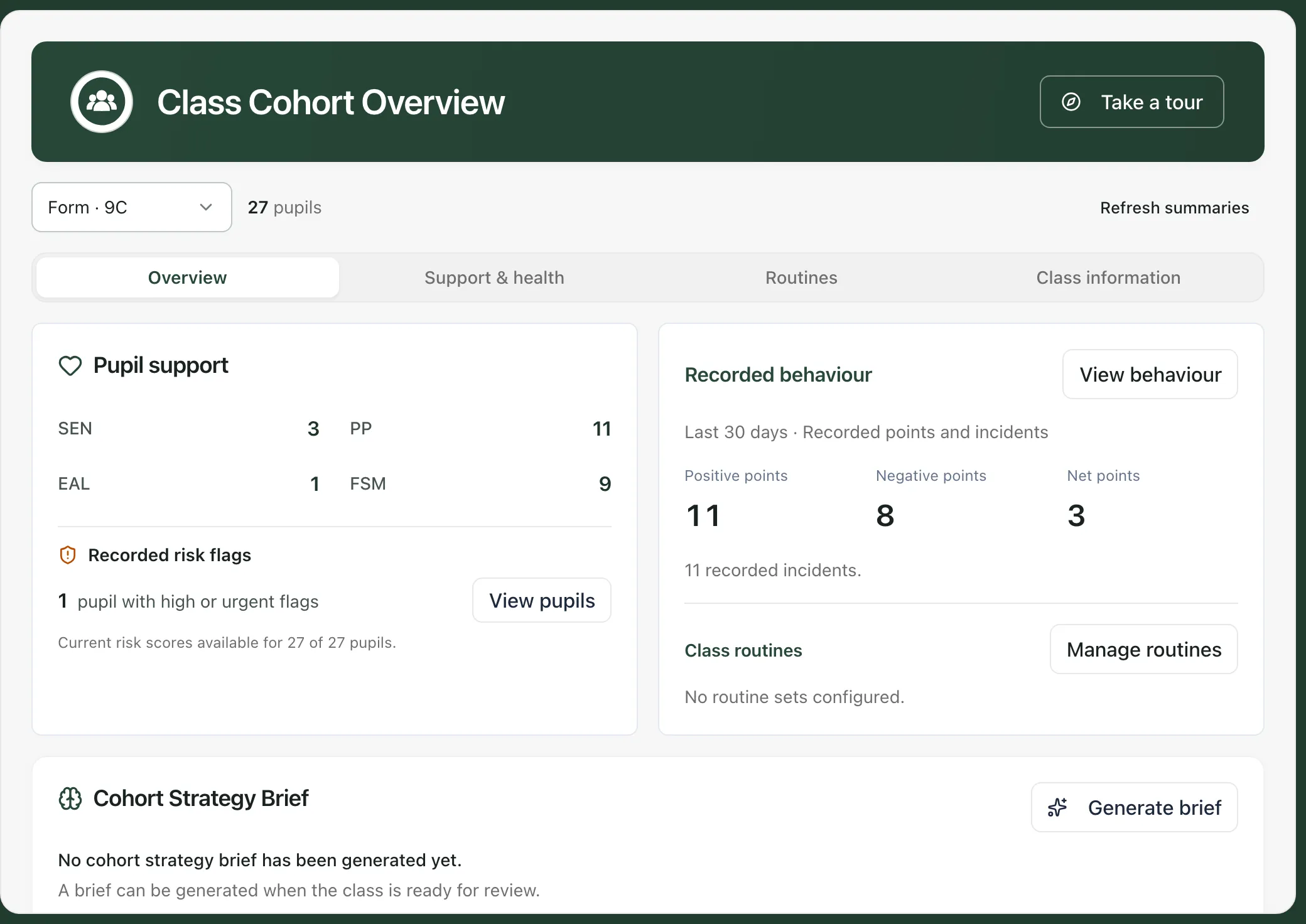This screenshot has width=1306, height=924.
Task: Click the Net points value 3
Action: click(x=1076, y=516)
